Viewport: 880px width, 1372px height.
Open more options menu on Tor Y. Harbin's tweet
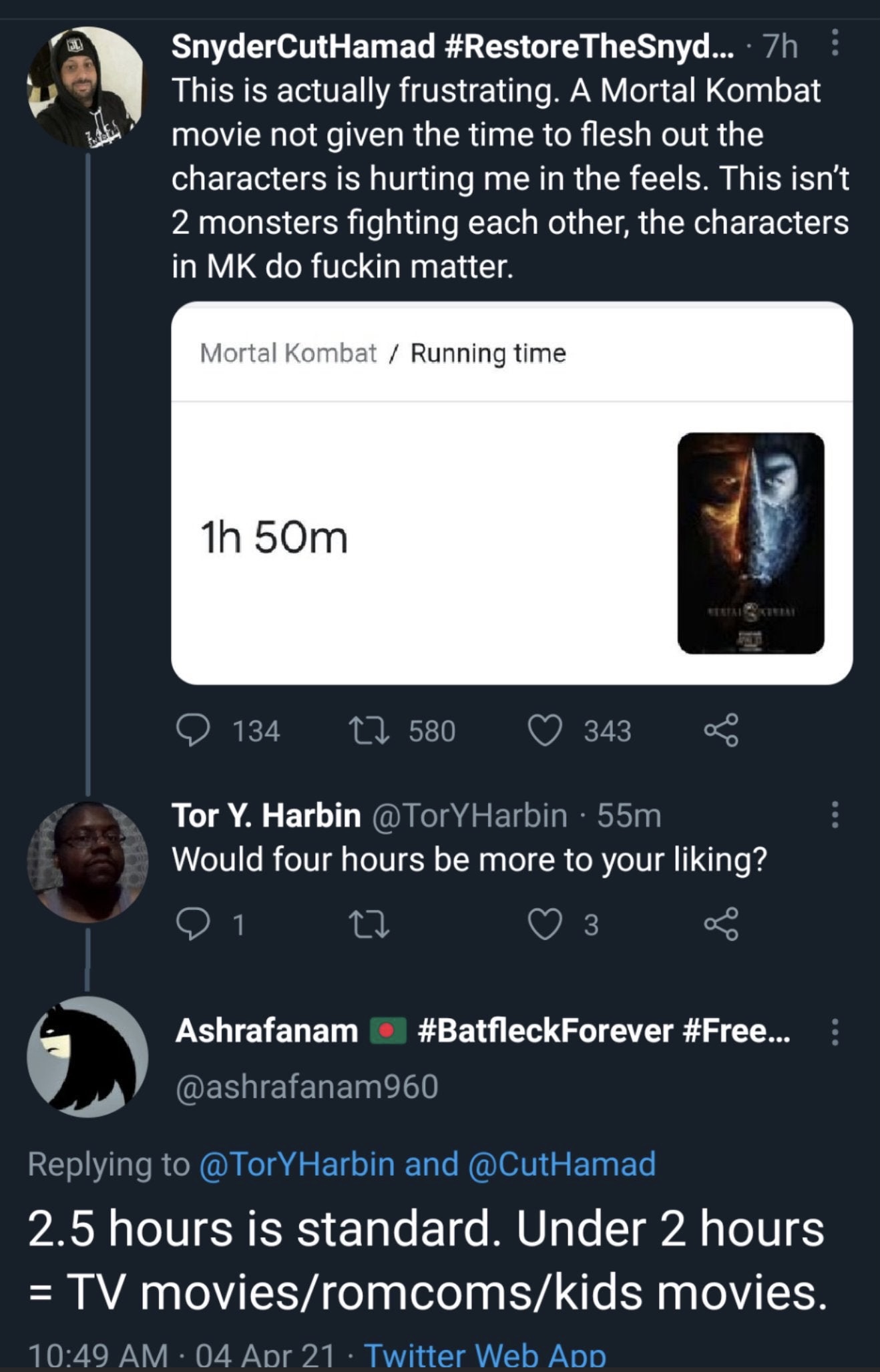835,815
